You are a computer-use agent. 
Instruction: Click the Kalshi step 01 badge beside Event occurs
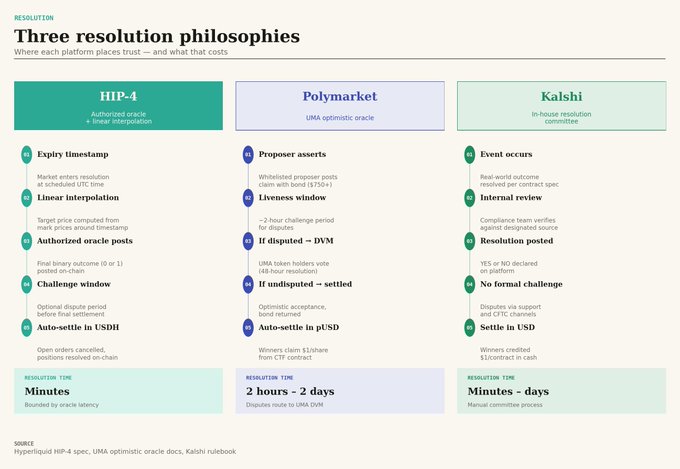[x=470, y=154]
